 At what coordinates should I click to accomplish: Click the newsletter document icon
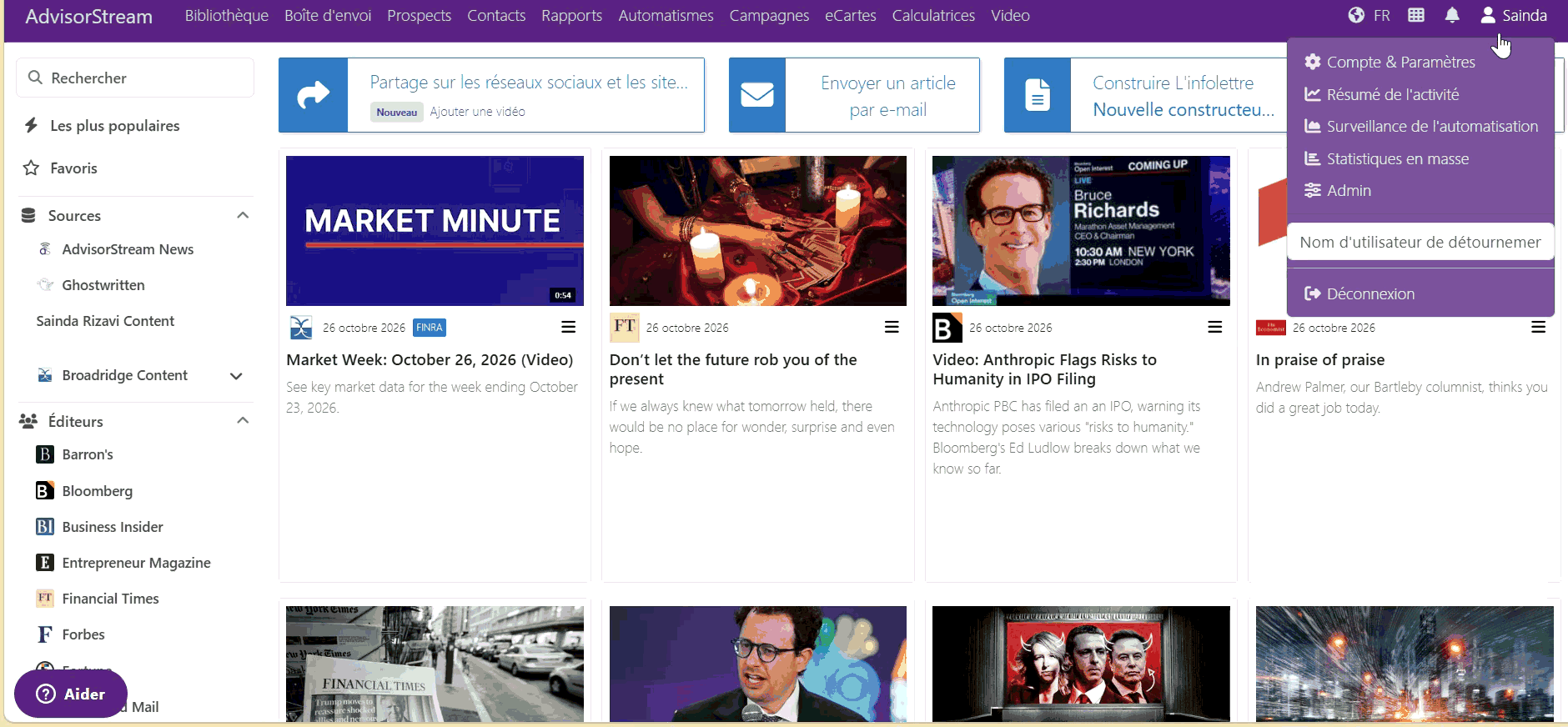(x=1038, y=95)
